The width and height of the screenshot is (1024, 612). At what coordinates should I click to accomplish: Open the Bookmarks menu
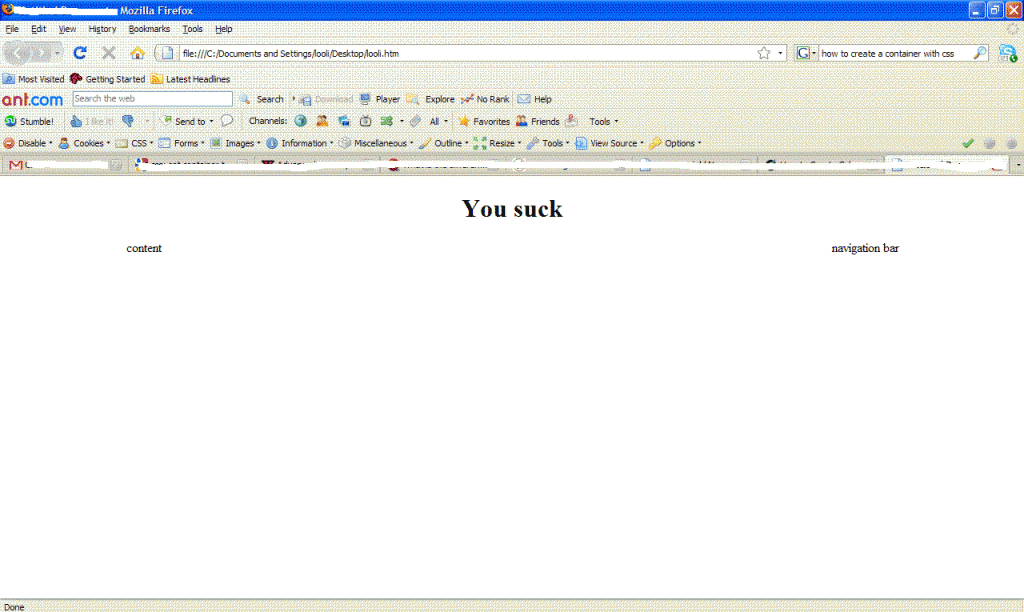tap(149, 29)
